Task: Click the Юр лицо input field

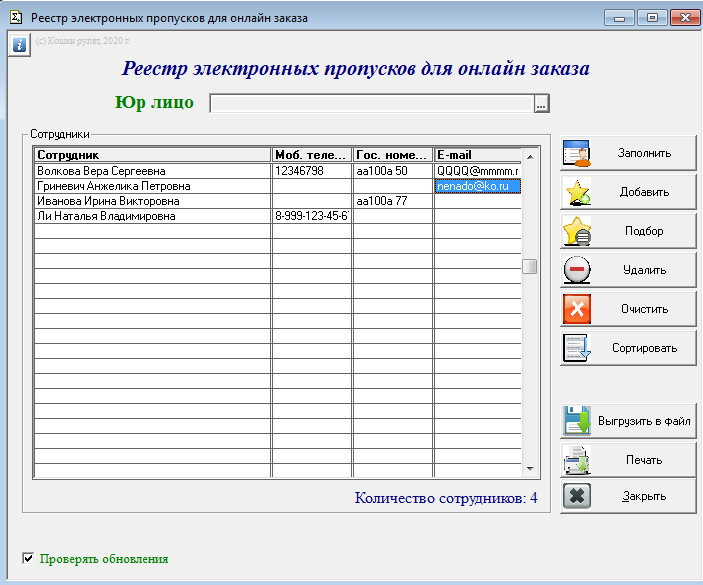Action: click(372, 104)
